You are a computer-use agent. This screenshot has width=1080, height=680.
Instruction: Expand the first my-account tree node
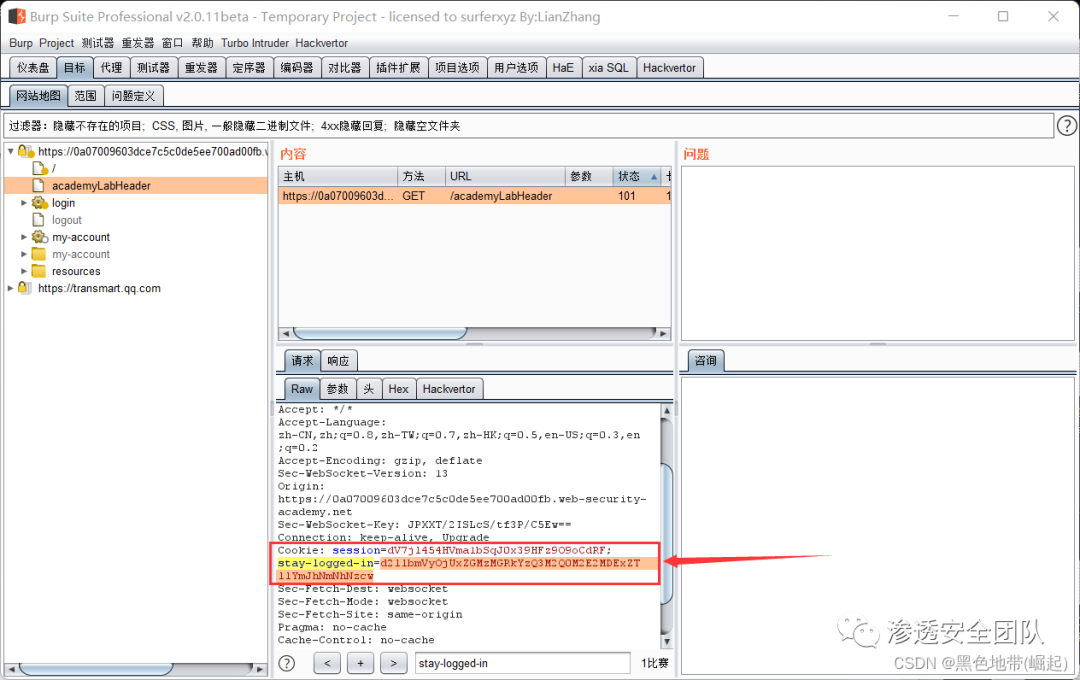tap(23, 237)
